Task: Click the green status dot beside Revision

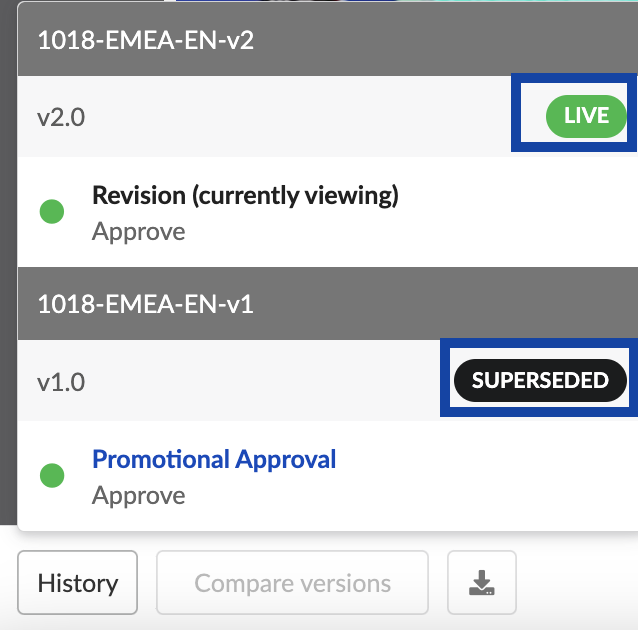Action: pos(52,212)
